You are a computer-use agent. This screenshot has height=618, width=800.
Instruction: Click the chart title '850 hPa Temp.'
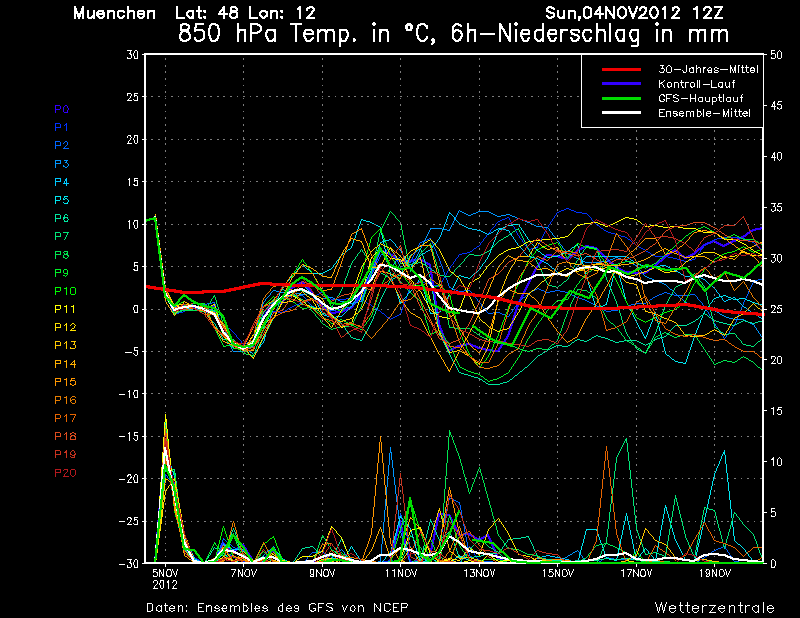coord(268,34)
